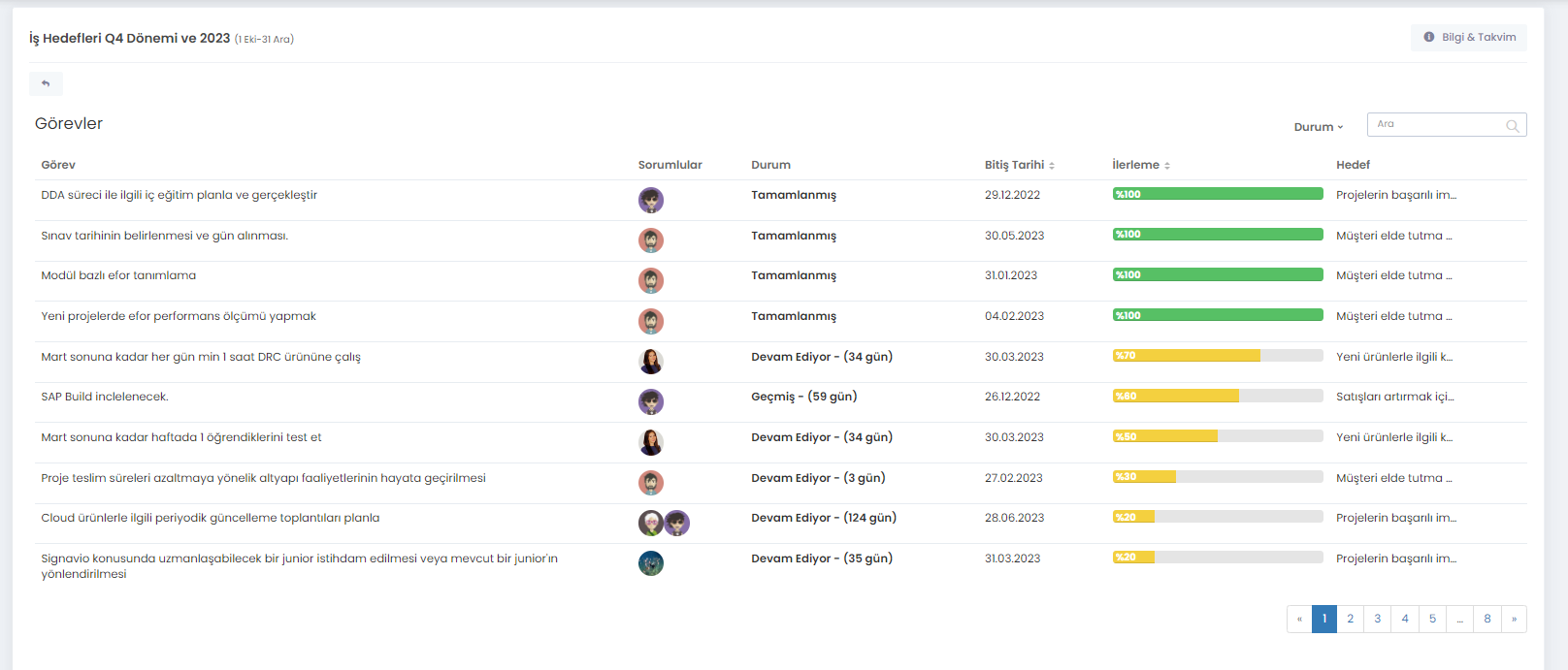Screen dimensions: 1568x670
Task: Open first avatar of Cloud ürünlerle task
Action: click(651, 523)
